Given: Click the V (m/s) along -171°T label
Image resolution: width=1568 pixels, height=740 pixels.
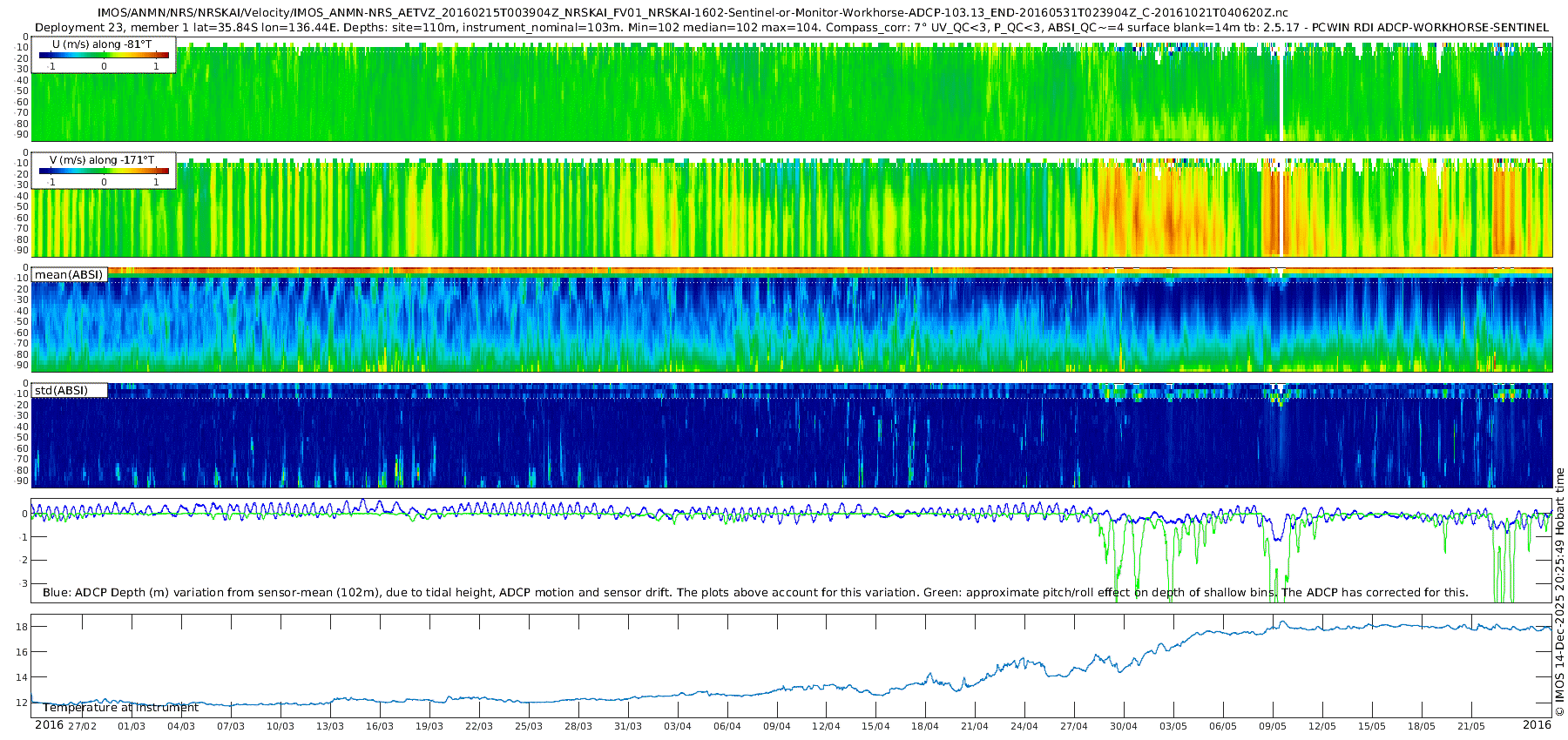Looking at the screenshot, I should click(103, 160).
